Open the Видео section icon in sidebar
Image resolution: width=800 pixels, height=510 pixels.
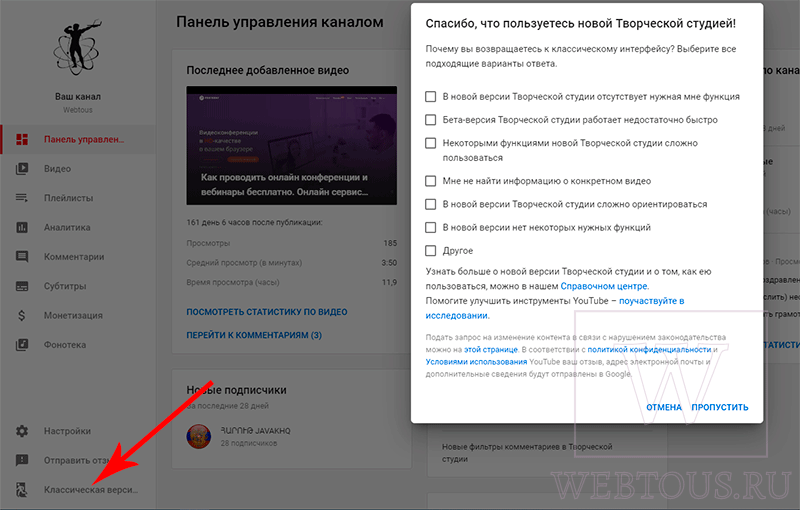pyautogui.click(x=22, y=168)
